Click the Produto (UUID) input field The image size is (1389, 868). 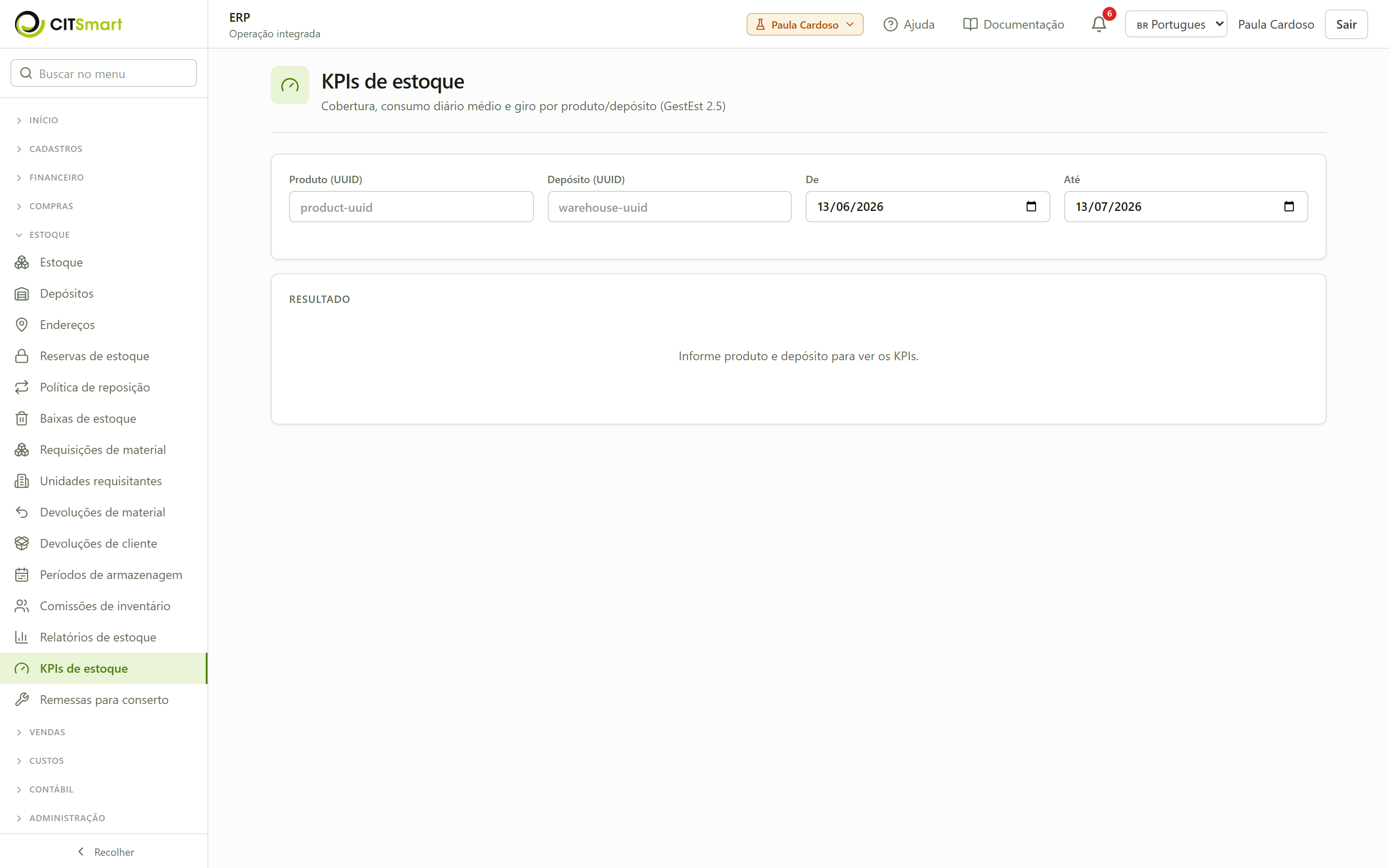point(411,207)
